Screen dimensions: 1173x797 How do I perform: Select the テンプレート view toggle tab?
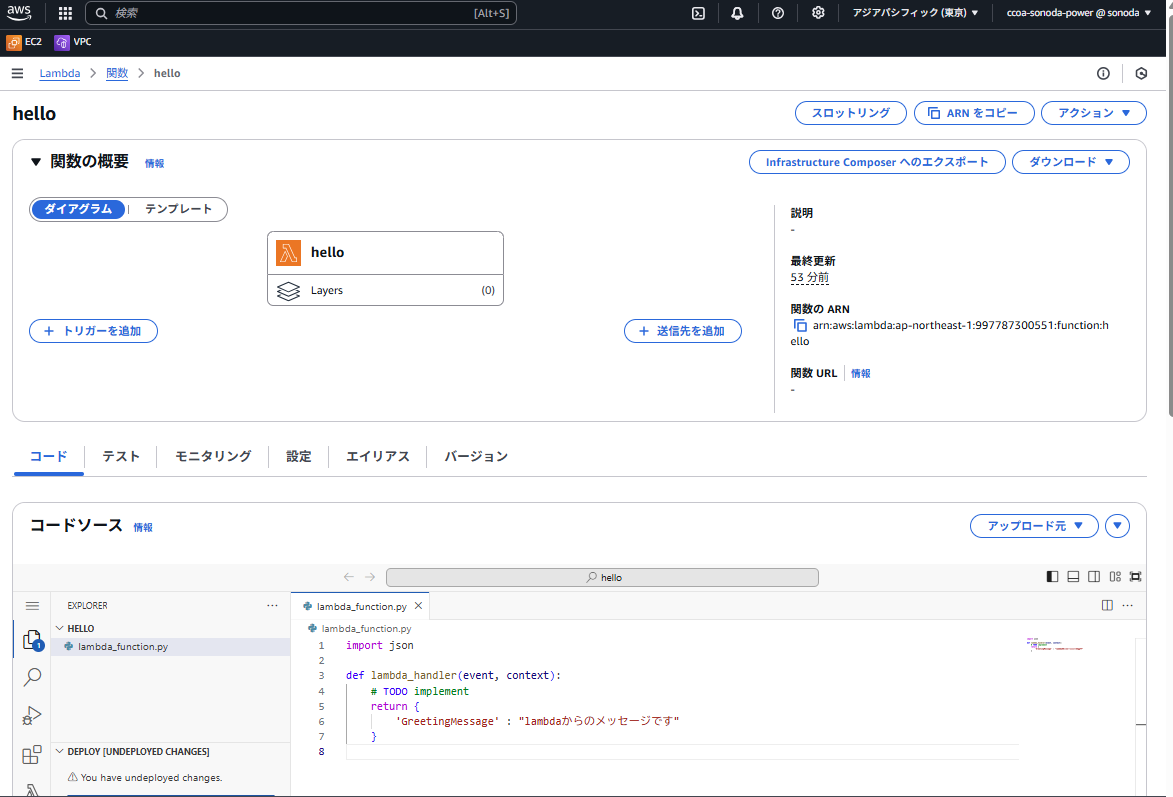pos(180,209)
